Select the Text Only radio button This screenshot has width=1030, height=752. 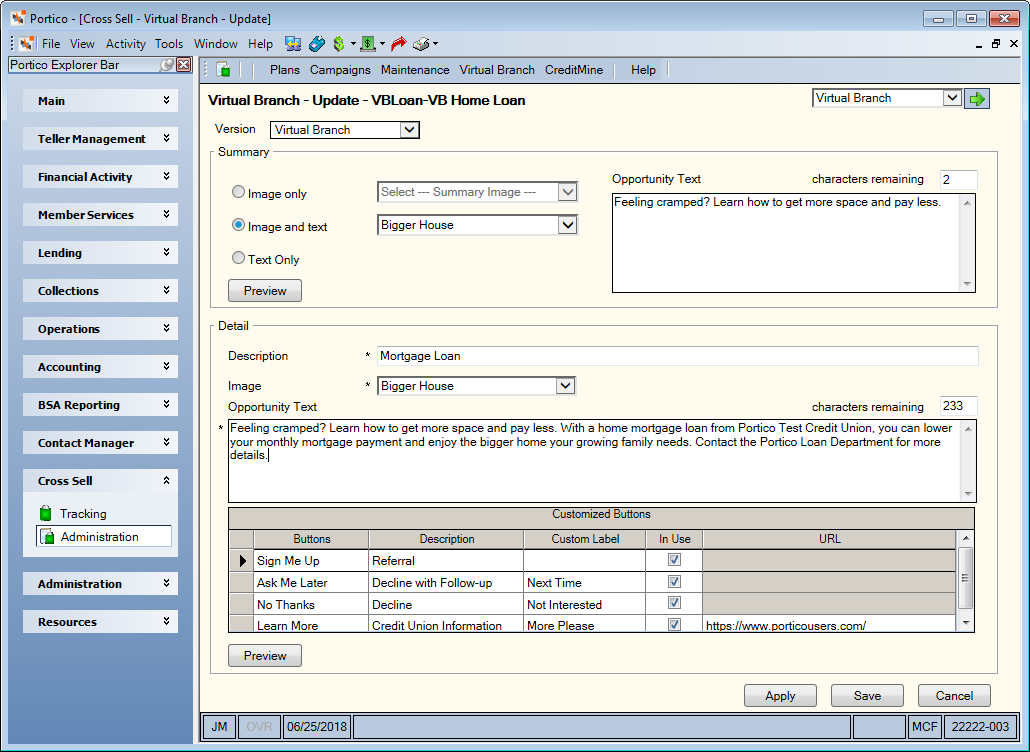click(x=238, y=258)
